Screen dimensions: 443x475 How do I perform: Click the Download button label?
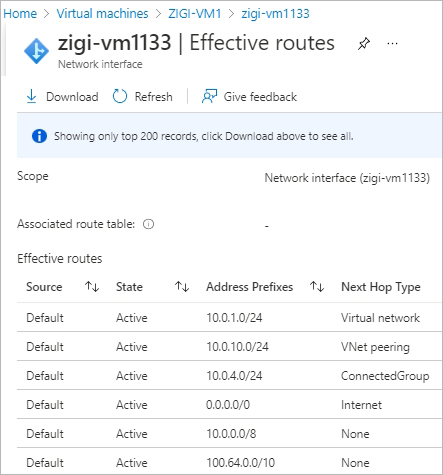72,97
